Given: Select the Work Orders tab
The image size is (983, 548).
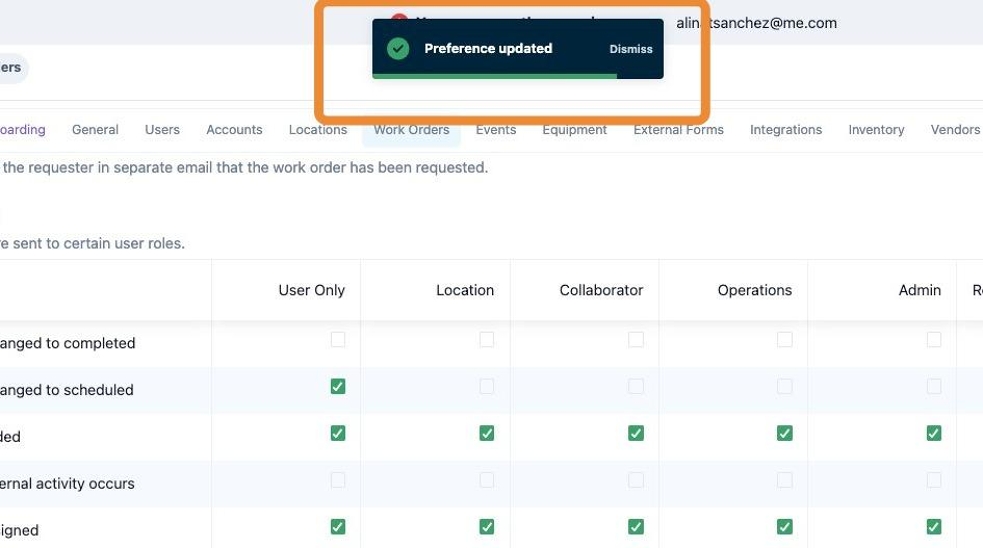Looking at the screenshot, I should (x=411, y=130).
